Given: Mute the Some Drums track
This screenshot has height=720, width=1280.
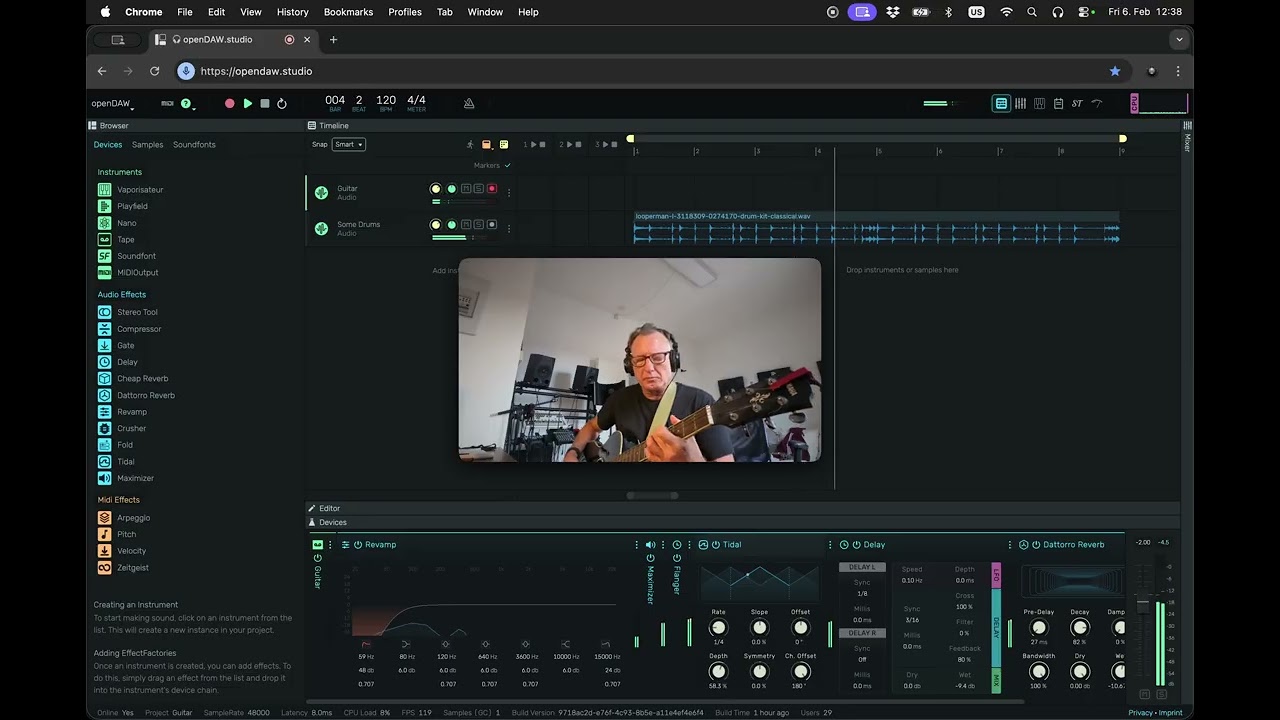Looking at the screenshot, I should 465,225.
